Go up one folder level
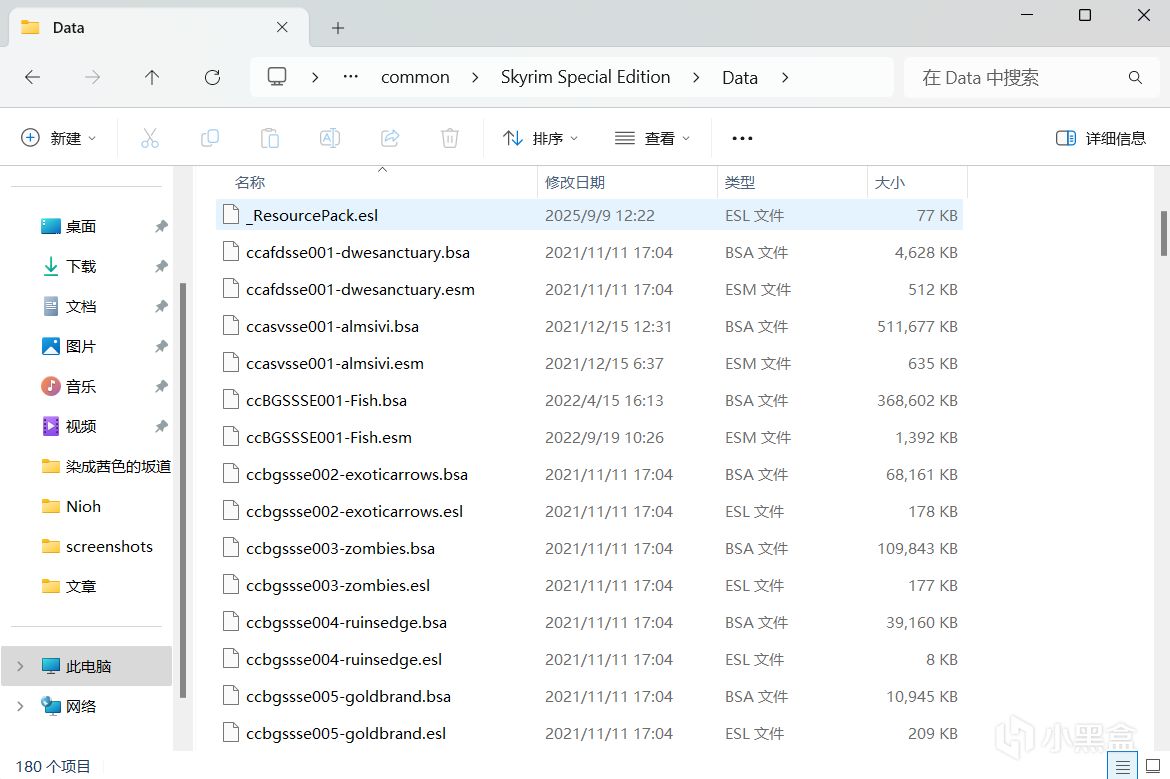1170x779 pixels. coord(152,77)
